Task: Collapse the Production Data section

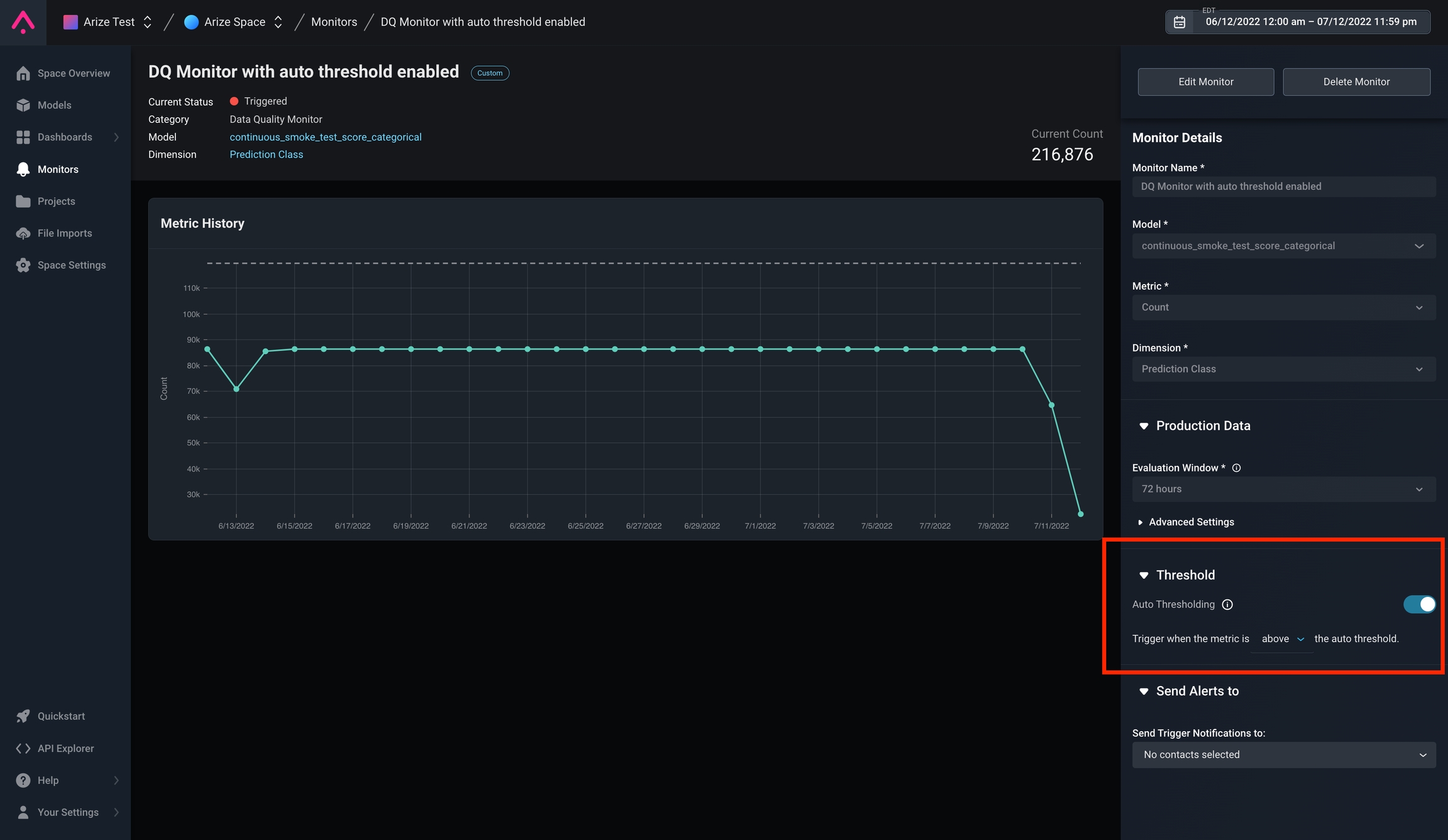Action: click(x=1144, y=426)
